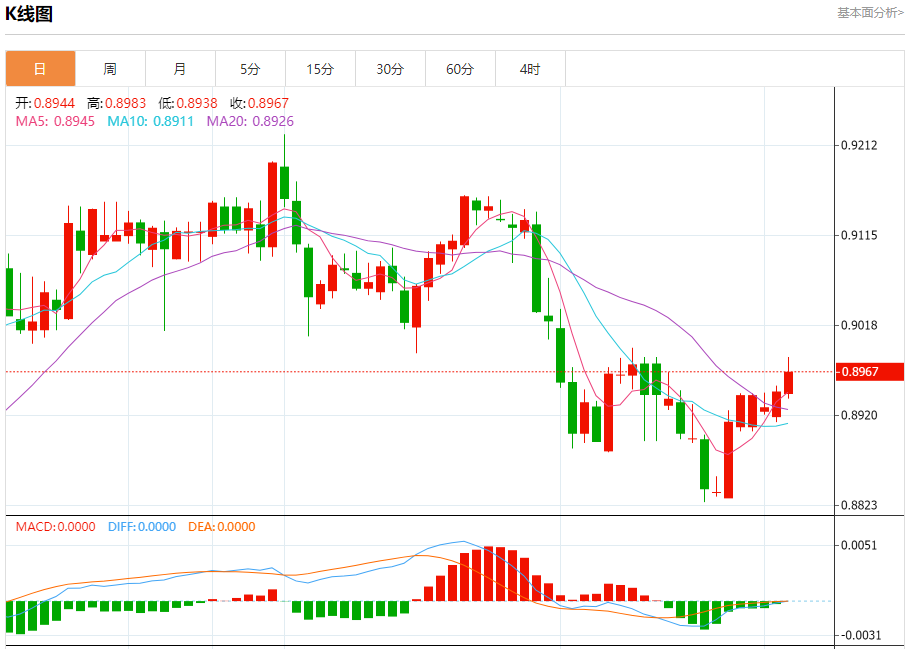Select the 日 daily chart tab
This screenshot has height=649, width=910.
pyautogui.click(x=41, y=69)
